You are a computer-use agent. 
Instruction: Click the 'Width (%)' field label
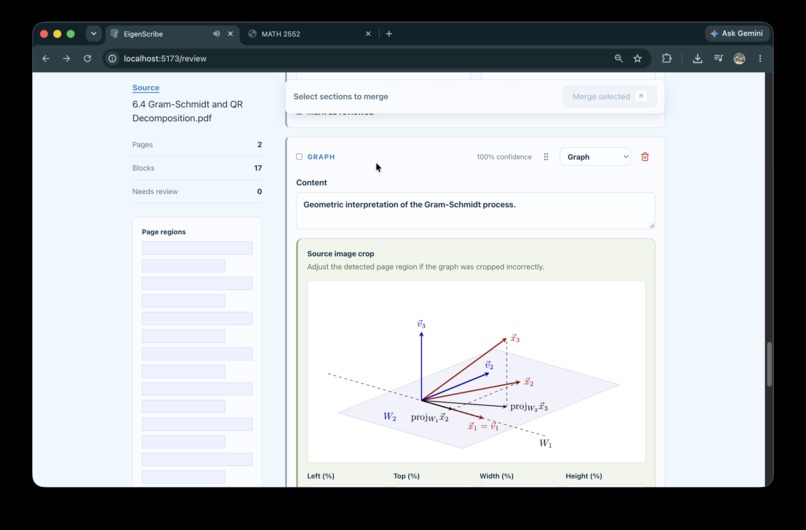pos(497,476)
